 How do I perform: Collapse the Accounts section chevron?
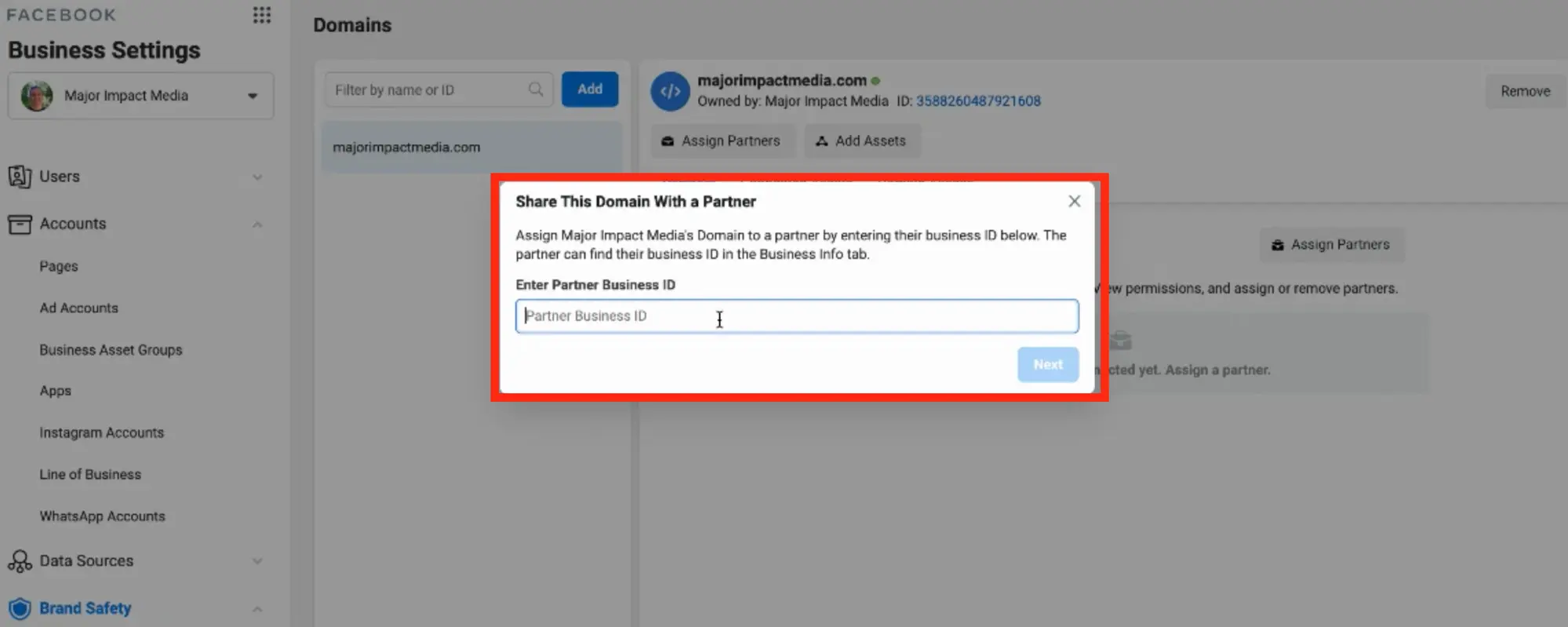pyautogui.click(x=257, y=224)
